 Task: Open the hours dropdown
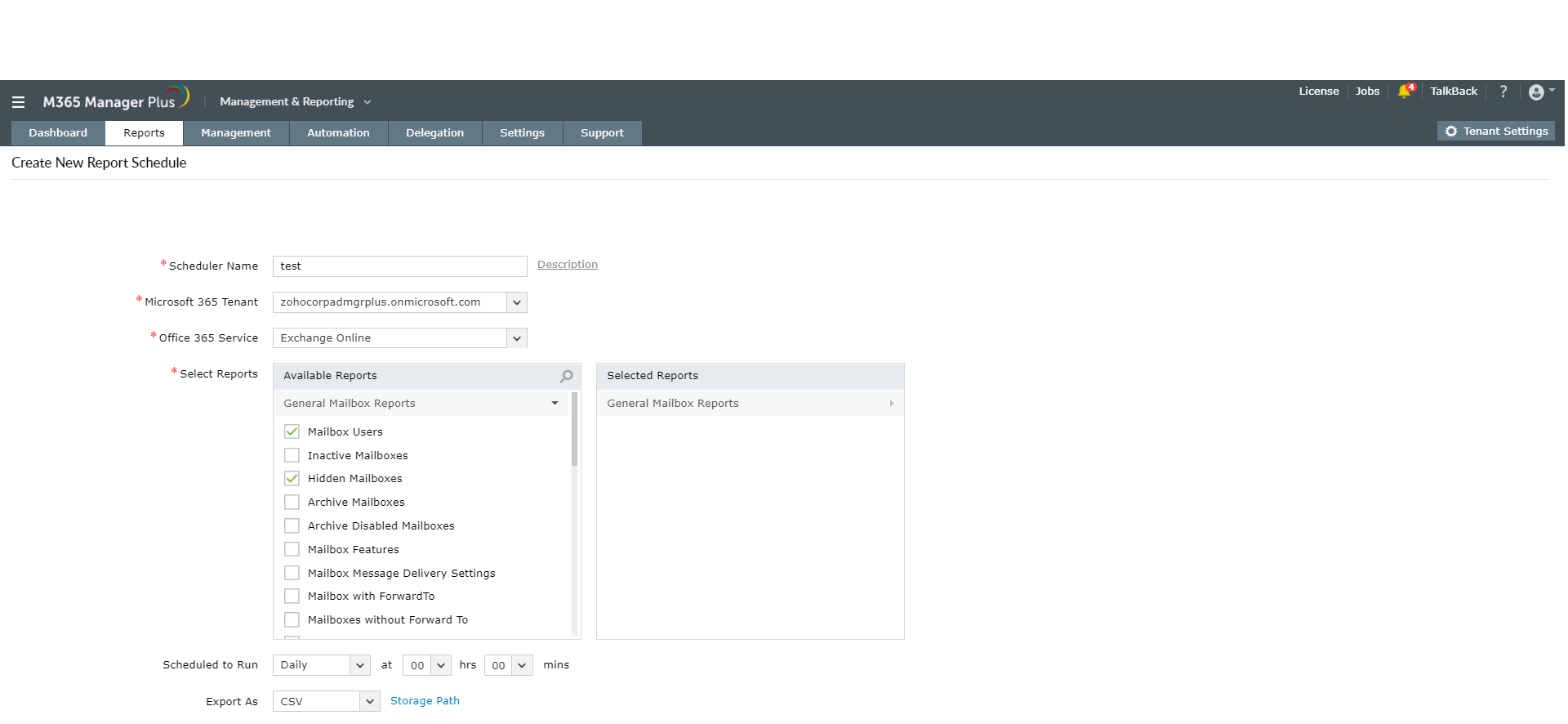(x=427, y=665)
